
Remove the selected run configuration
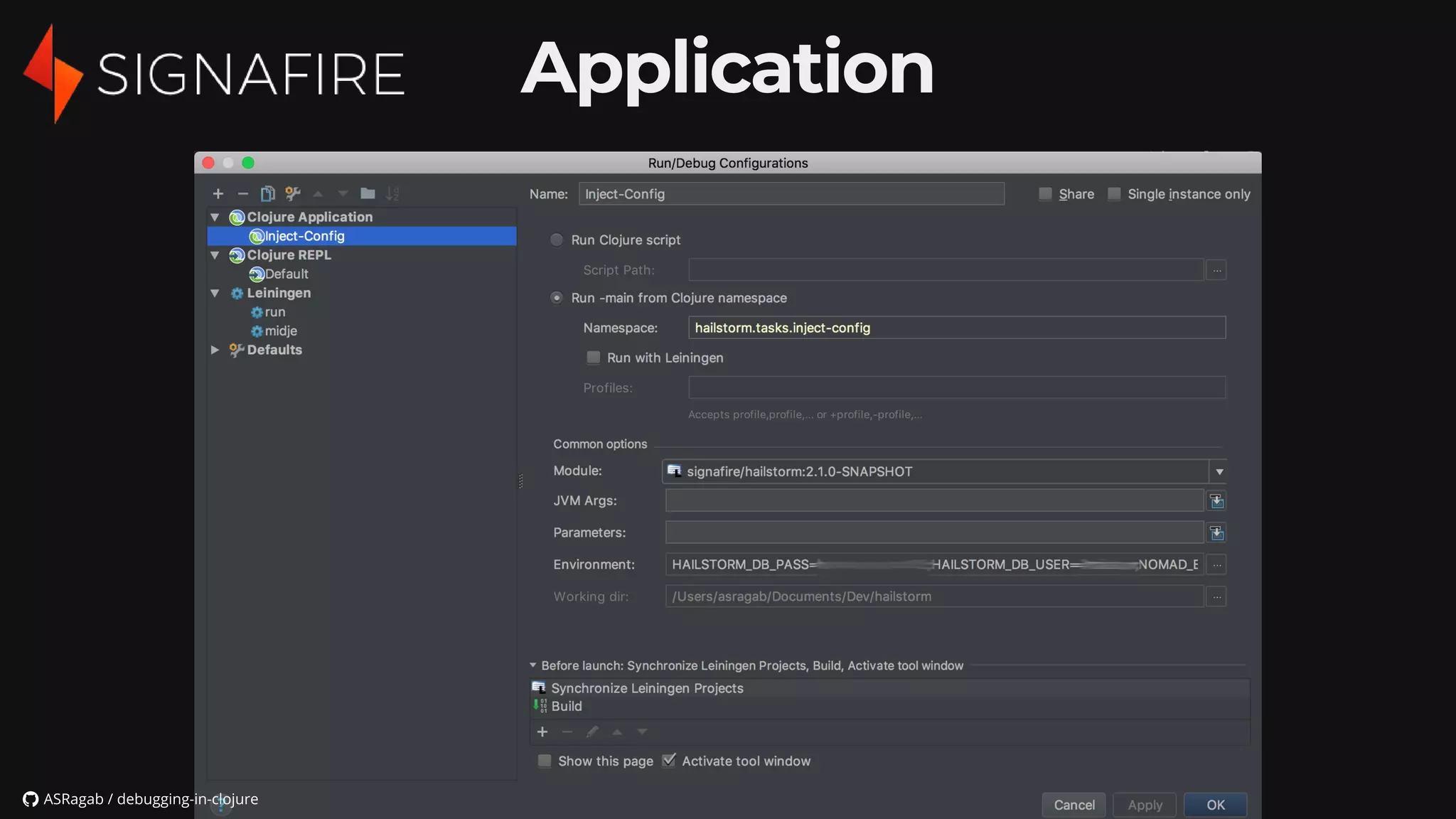pyautogui.click(x=243, y=193)
